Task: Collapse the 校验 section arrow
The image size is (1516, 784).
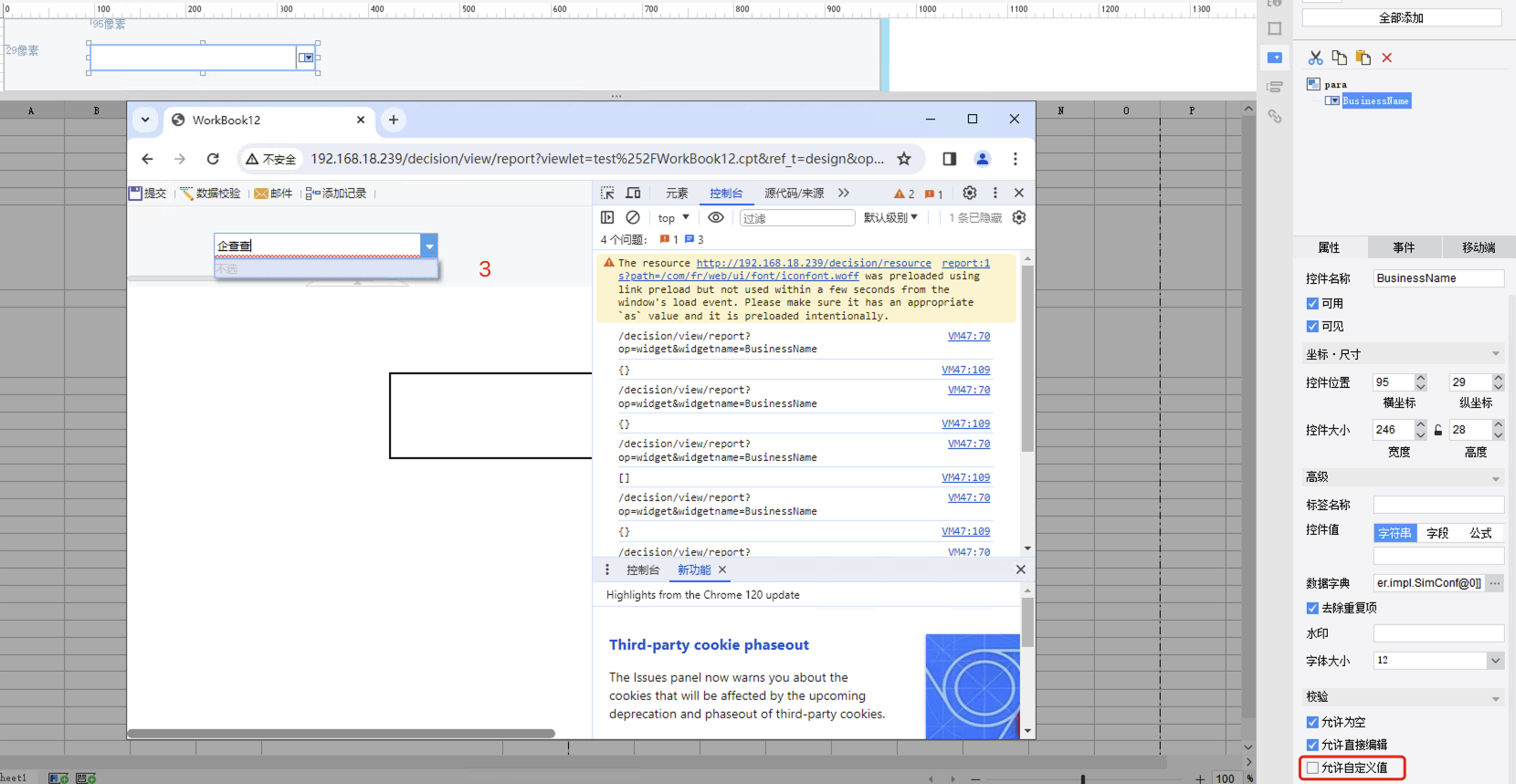Action: 1496,697
